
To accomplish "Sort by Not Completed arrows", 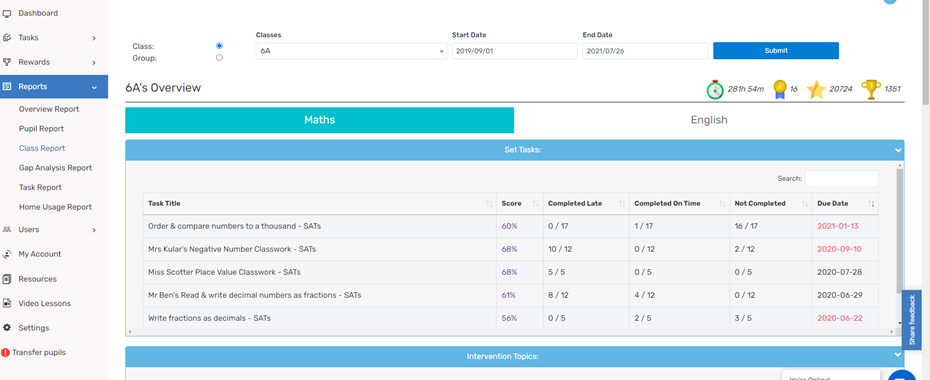I will (x=805, y=203).
